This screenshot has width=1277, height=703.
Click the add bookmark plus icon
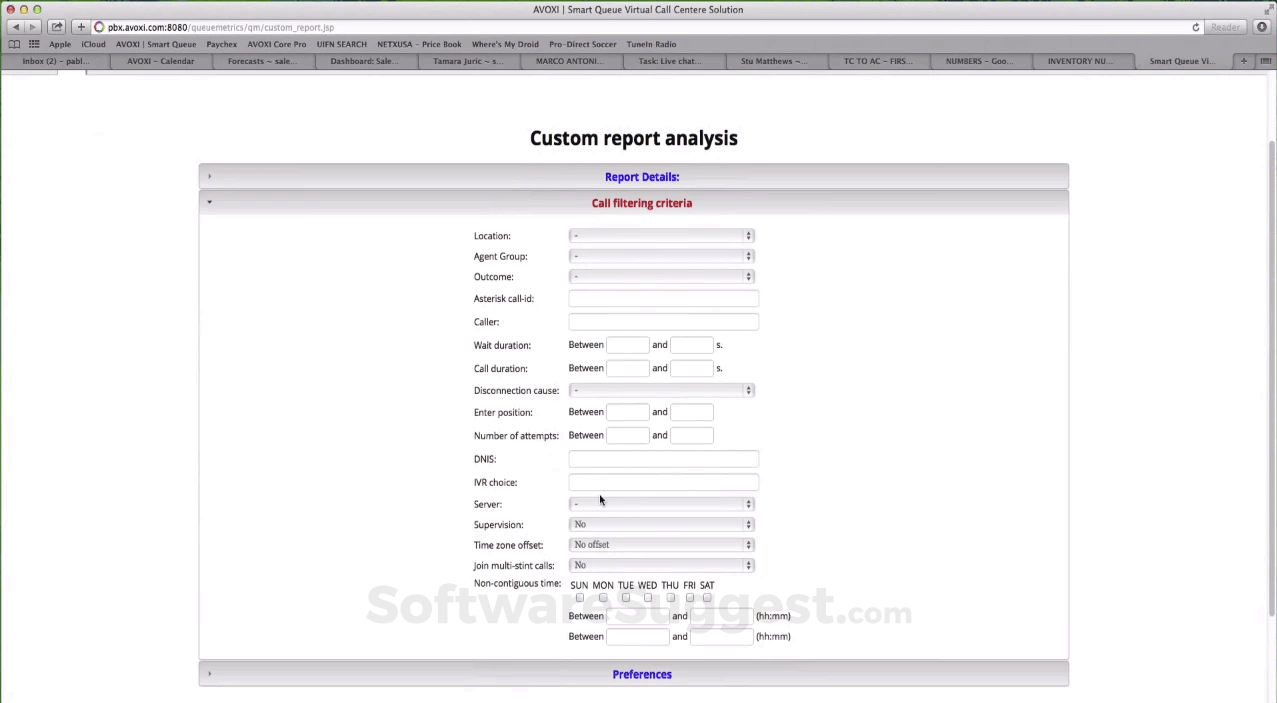[81, 27]
